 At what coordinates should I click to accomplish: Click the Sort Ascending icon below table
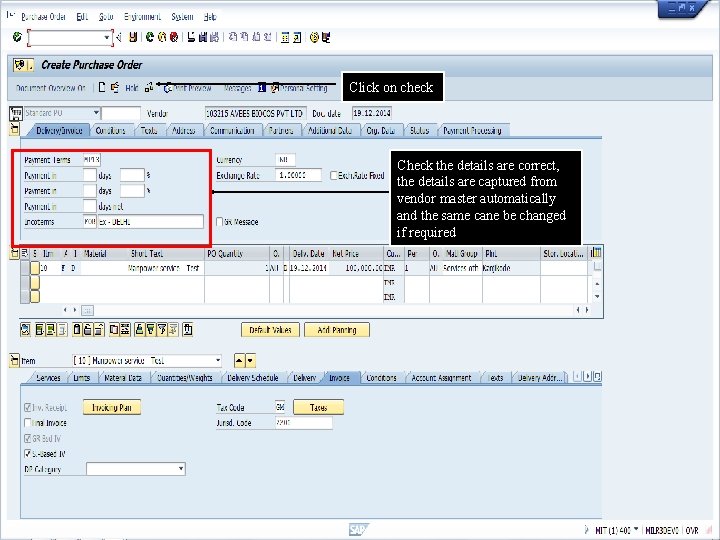click(139, 330)
